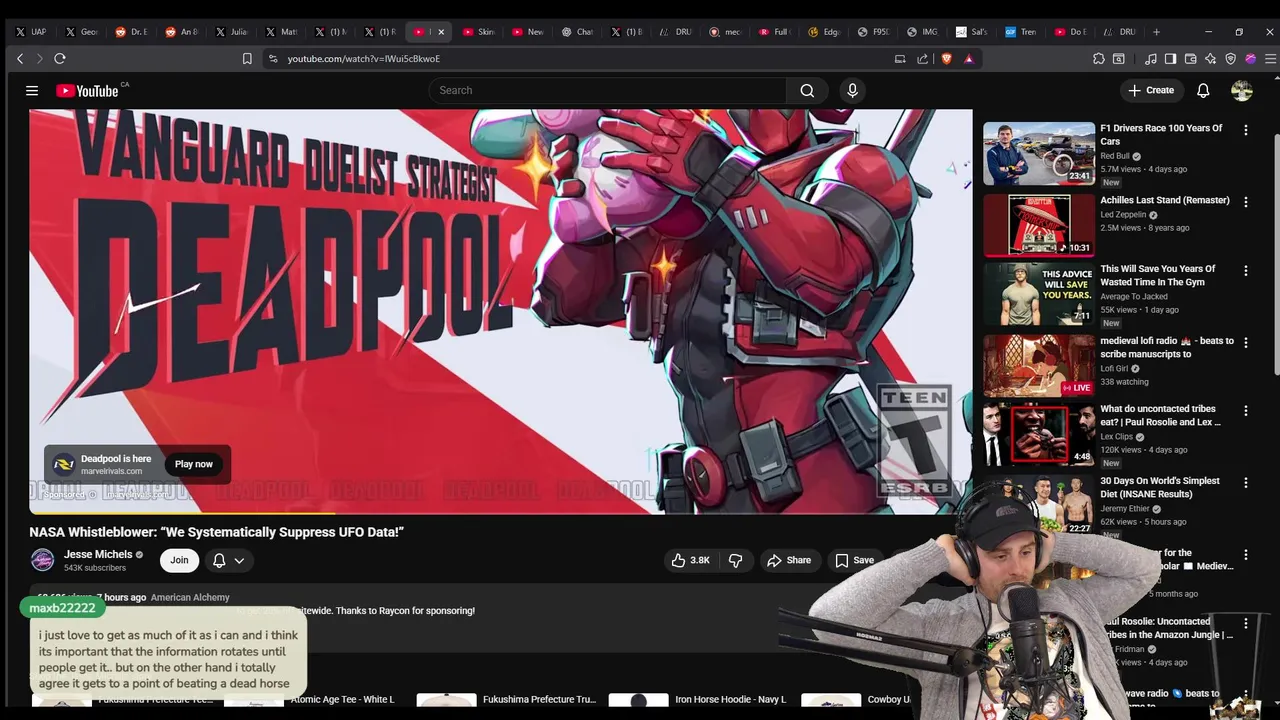The image size is (1280, 720).
Task: Share this page link icon
Action: point(922,59)
